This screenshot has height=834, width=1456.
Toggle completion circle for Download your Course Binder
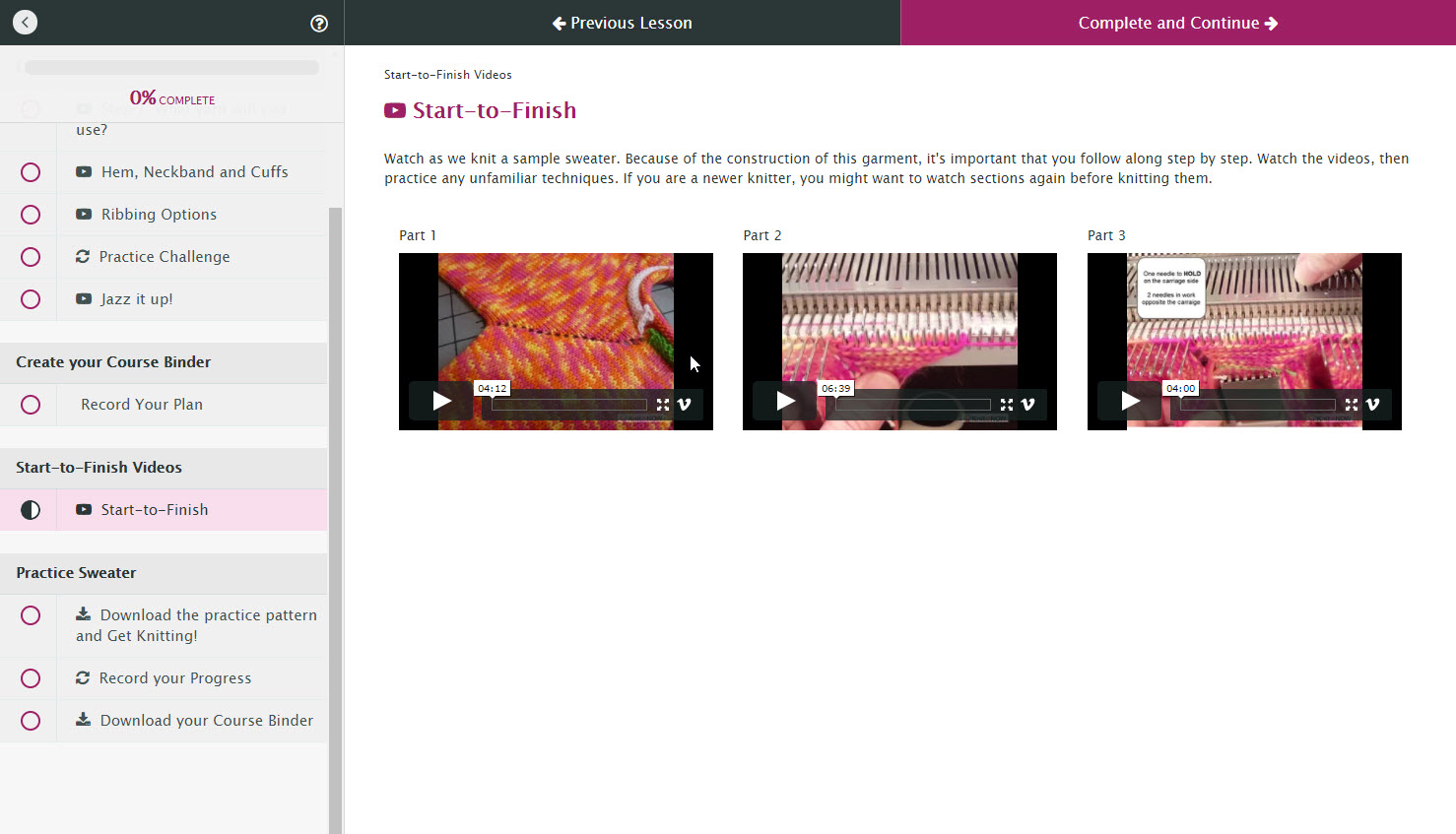[x=31, y=721]
